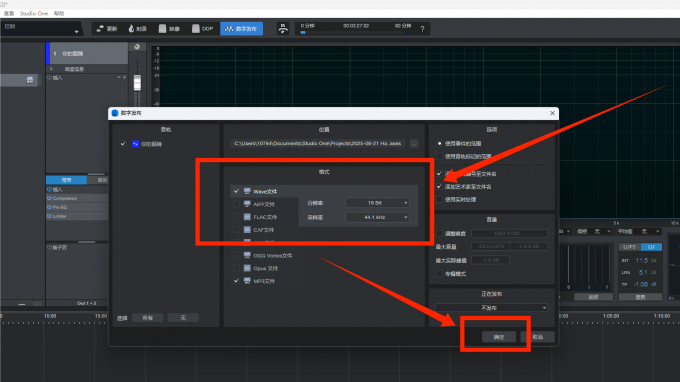Viewport: 680px width, 382px height.
Task: Click the plus icon in the track Inserts header
Action: coord(124,78)
